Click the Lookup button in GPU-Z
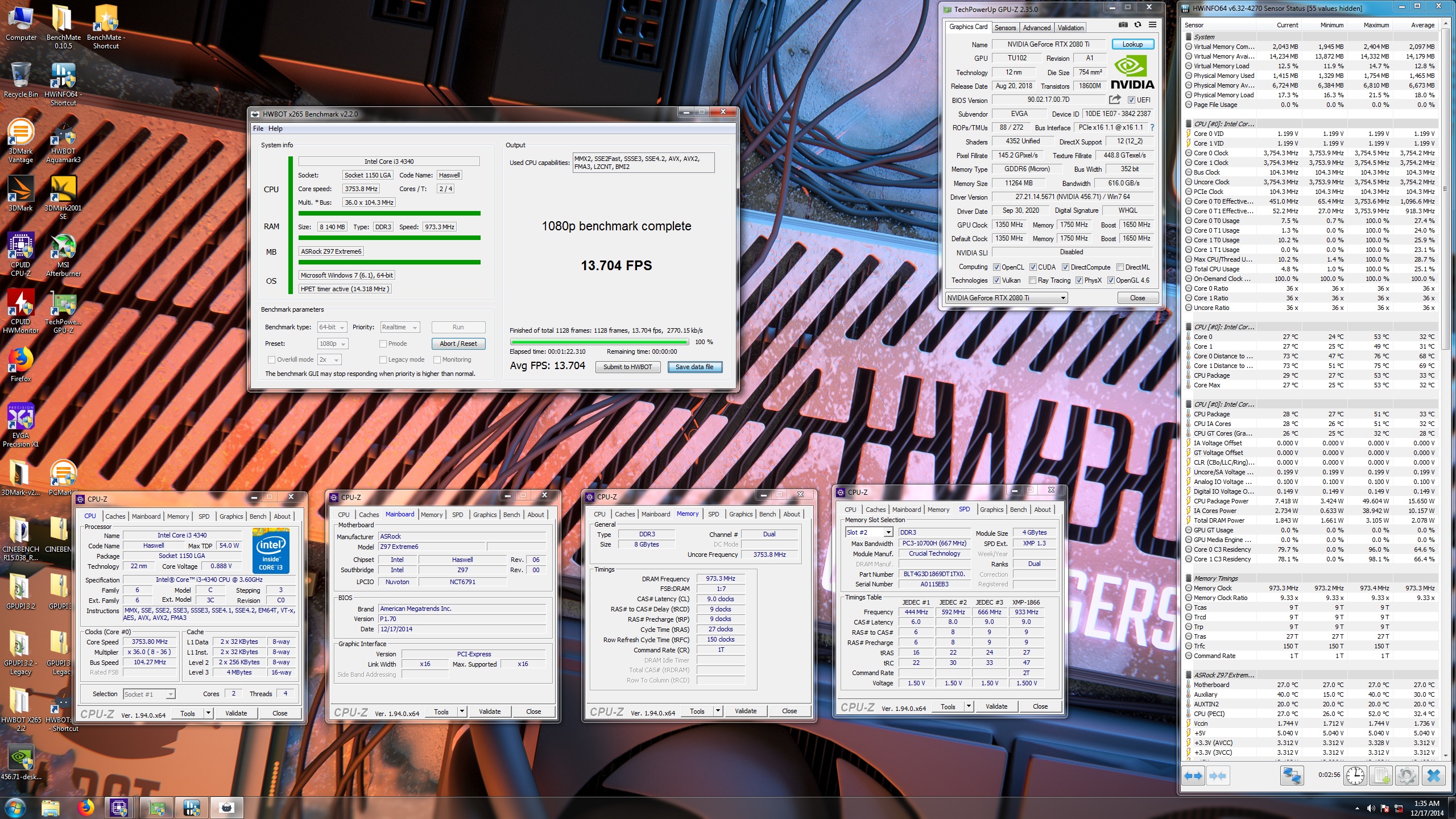The height and width of the screenshot is (819, 1456). click(1132, 44)
